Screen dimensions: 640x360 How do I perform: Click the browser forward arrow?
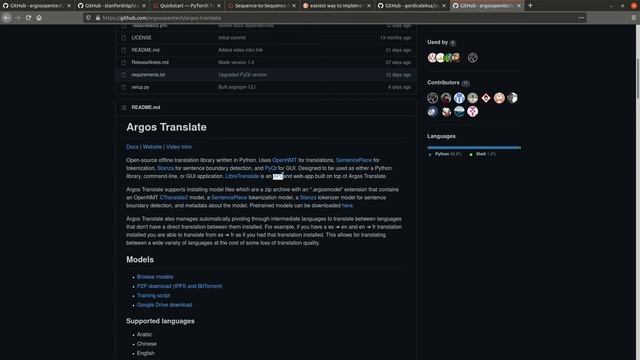18,18
